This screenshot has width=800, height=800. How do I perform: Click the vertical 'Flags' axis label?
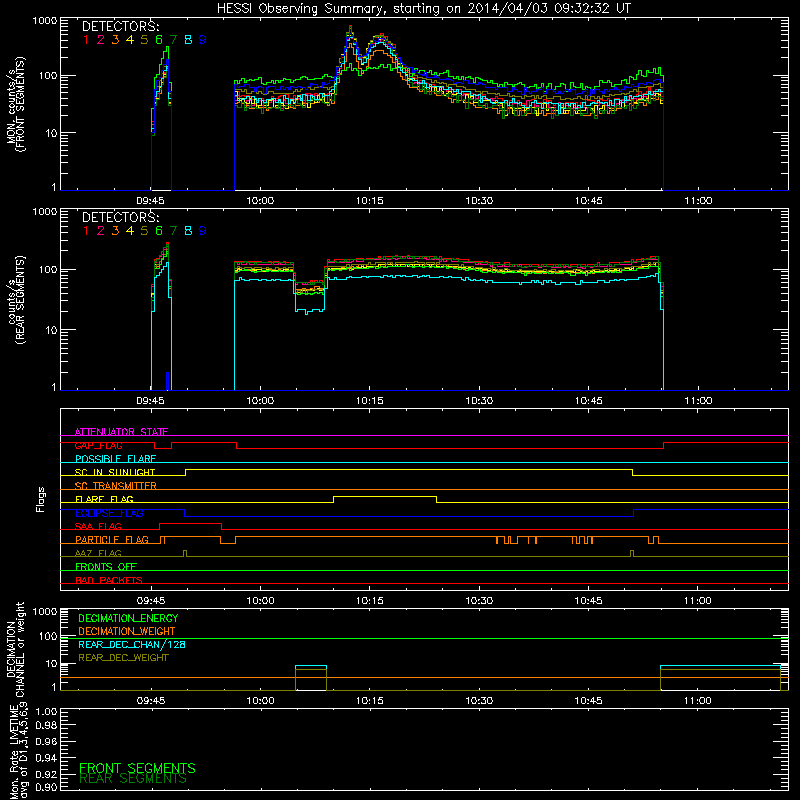click(x=41, y=499)
